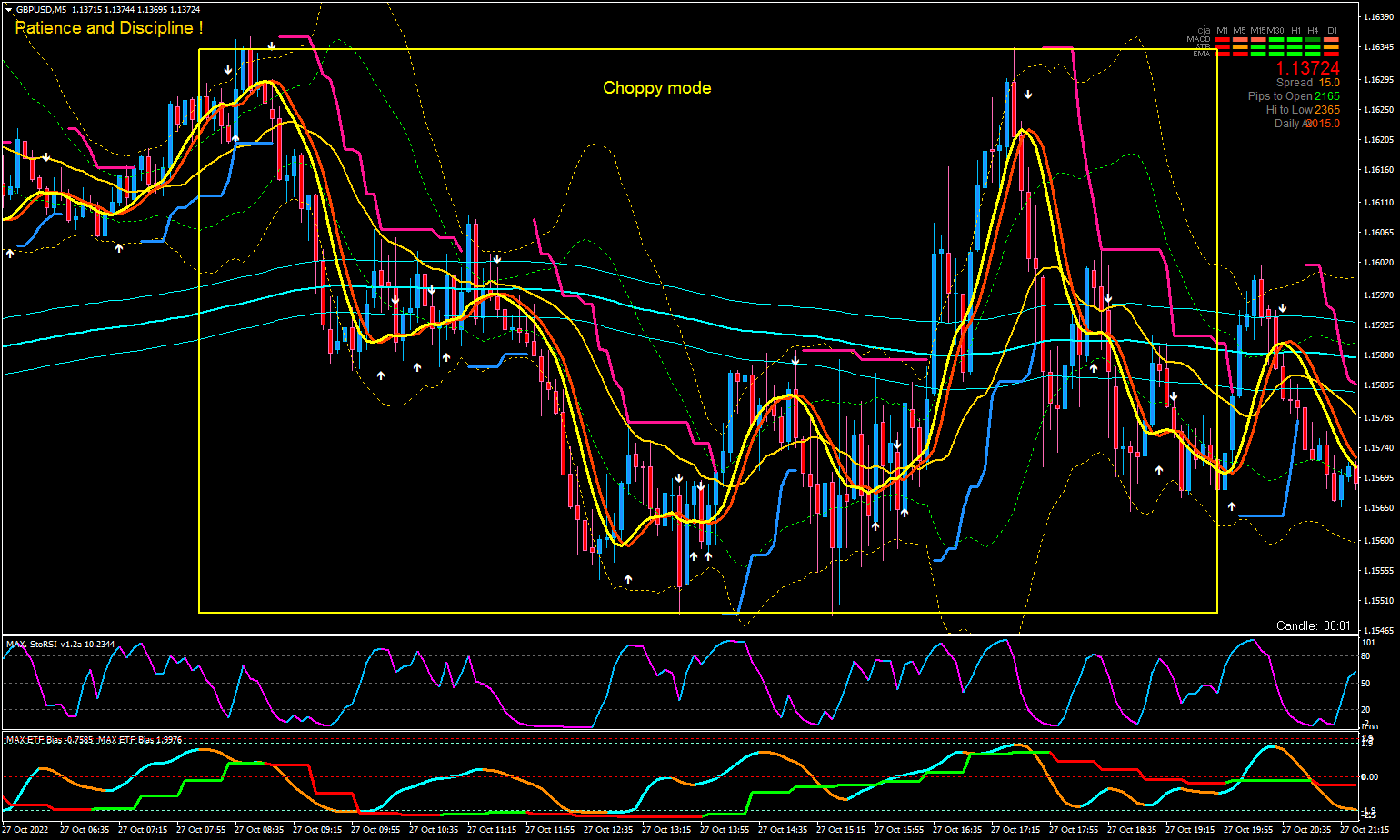The width and height of the screenshot is (1400, 840).
Task: Click the 27 Oct 11:15 time axis label
Action: click(x=492, y=830)
